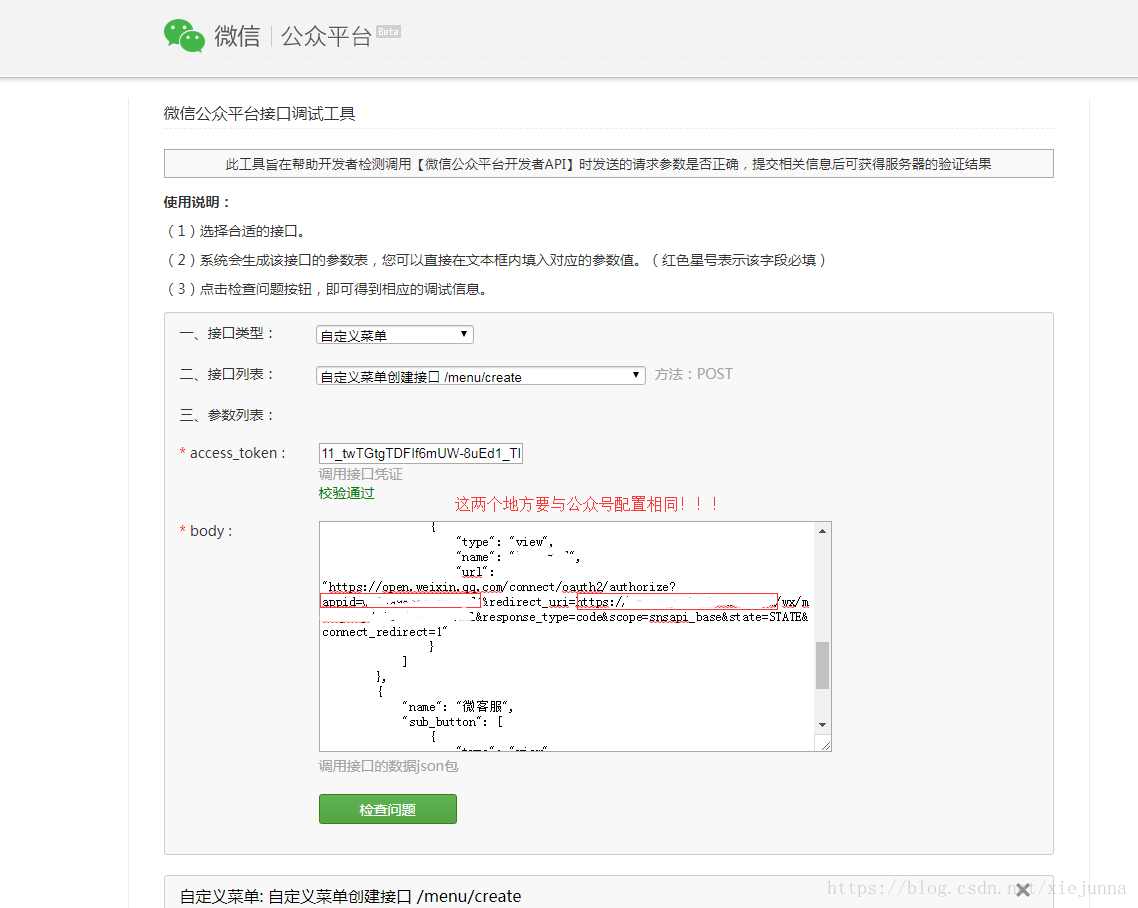Click the 微信公众平台接口调试工具 heading
Screen dimensions: 1138x908
tap(259, 113)
